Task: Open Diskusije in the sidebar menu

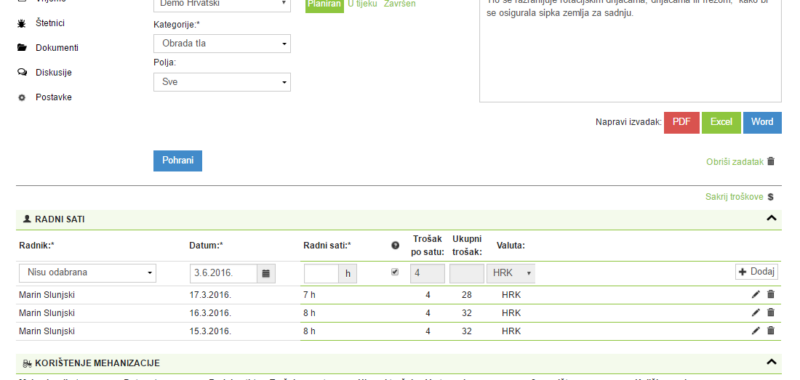Action: tap(54, 72)
